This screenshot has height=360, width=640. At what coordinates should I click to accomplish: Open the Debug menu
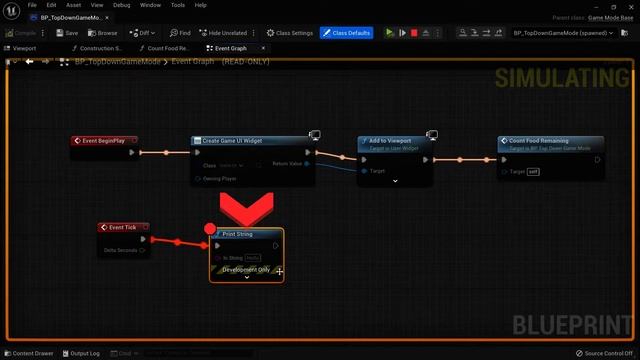pos(121,5)
